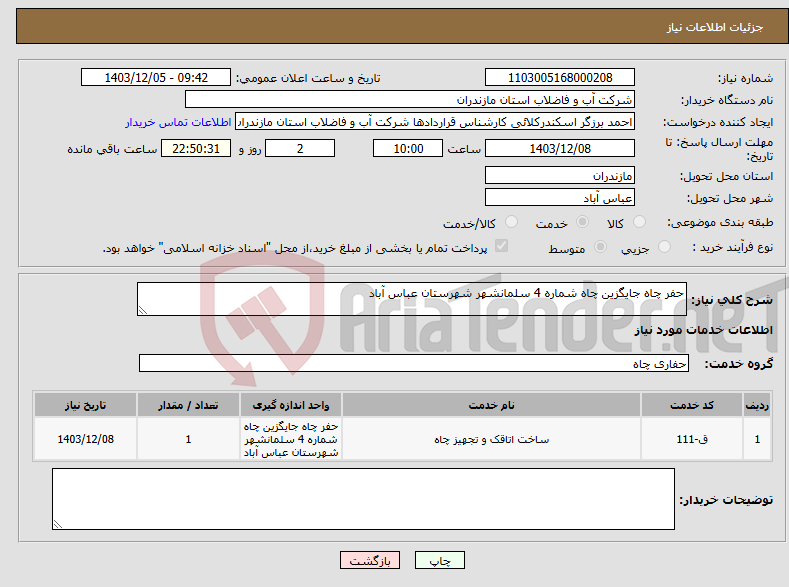Click the unit cell حفر چاه جایگزین چاه شماره 4
789x587 pixels.
tap(290, 439)
